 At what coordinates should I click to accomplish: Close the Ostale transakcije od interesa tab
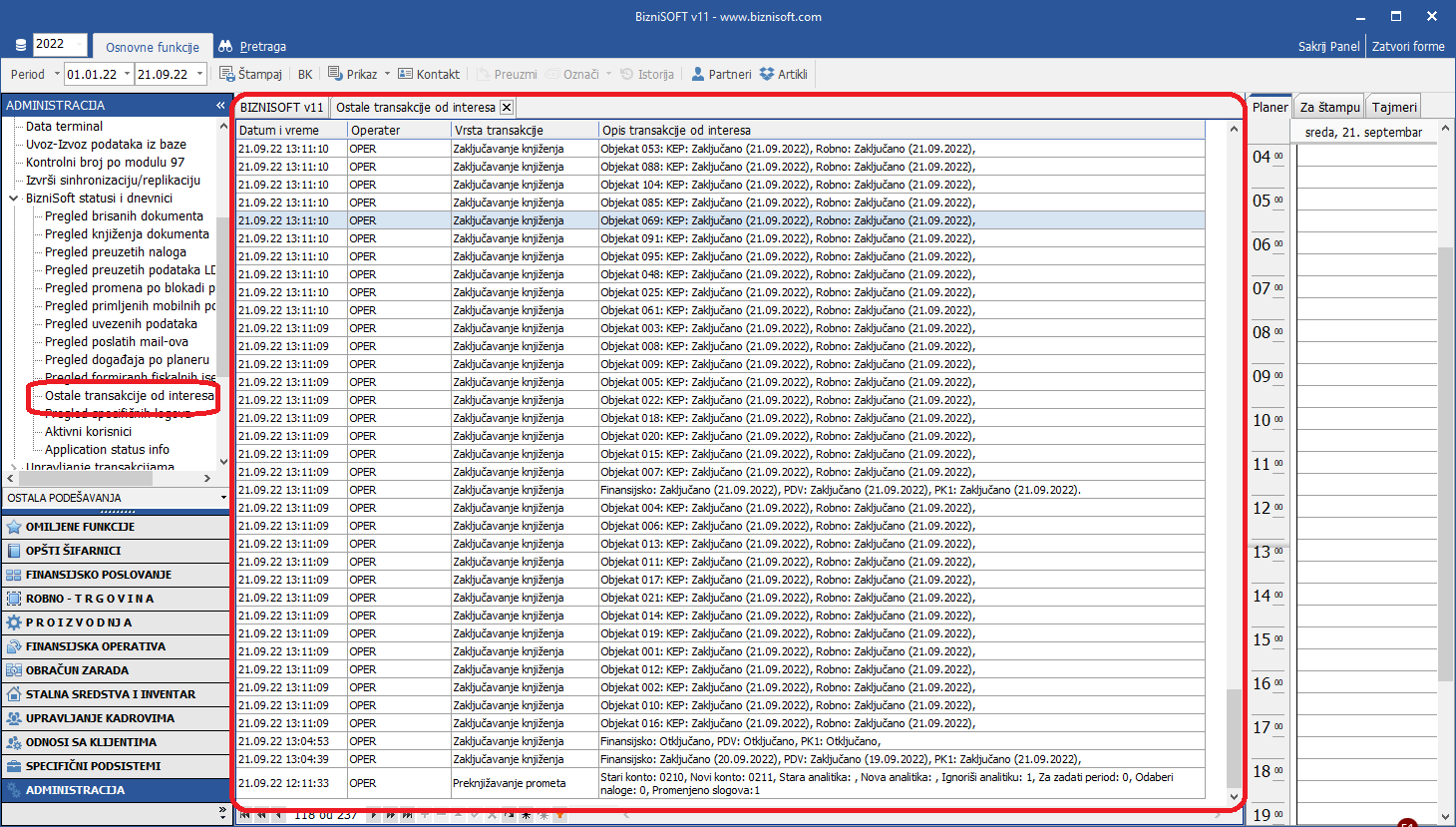click(x=507, y=107)
